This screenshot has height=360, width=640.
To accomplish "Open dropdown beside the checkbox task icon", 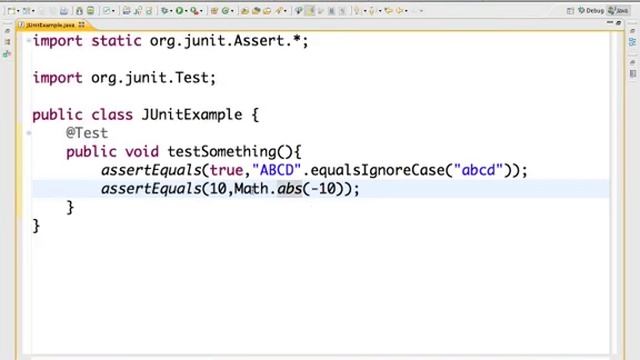I will pos(113,11).
